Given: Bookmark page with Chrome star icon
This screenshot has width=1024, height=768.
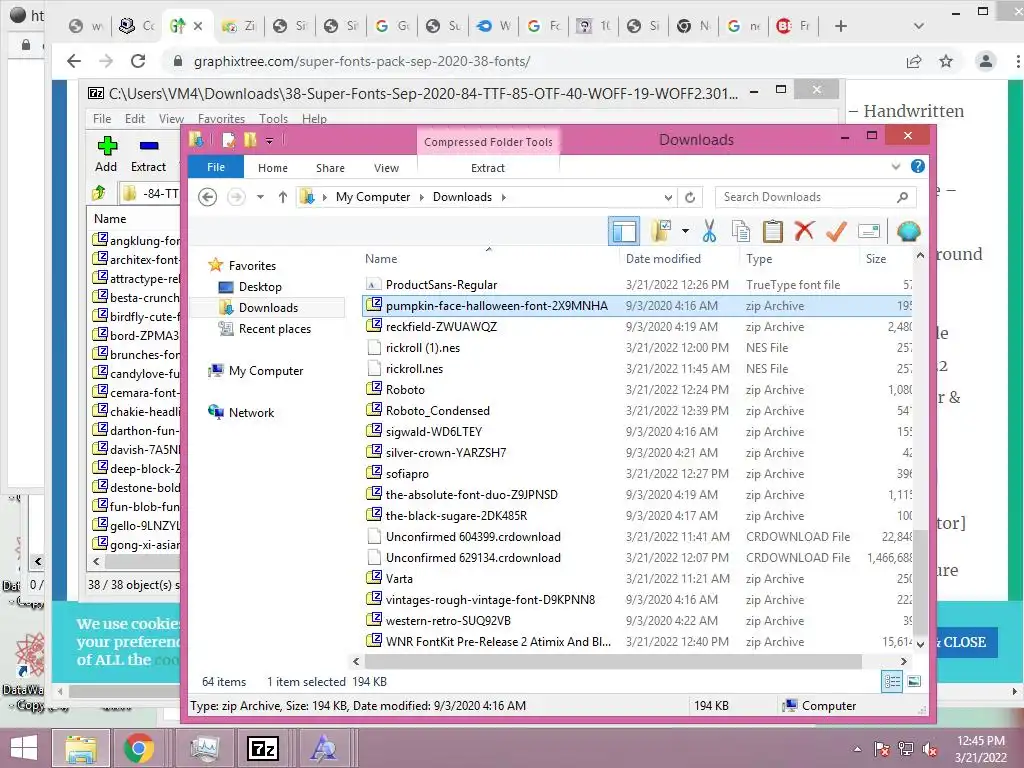Looking at the screenshot, I should (946, 61).
